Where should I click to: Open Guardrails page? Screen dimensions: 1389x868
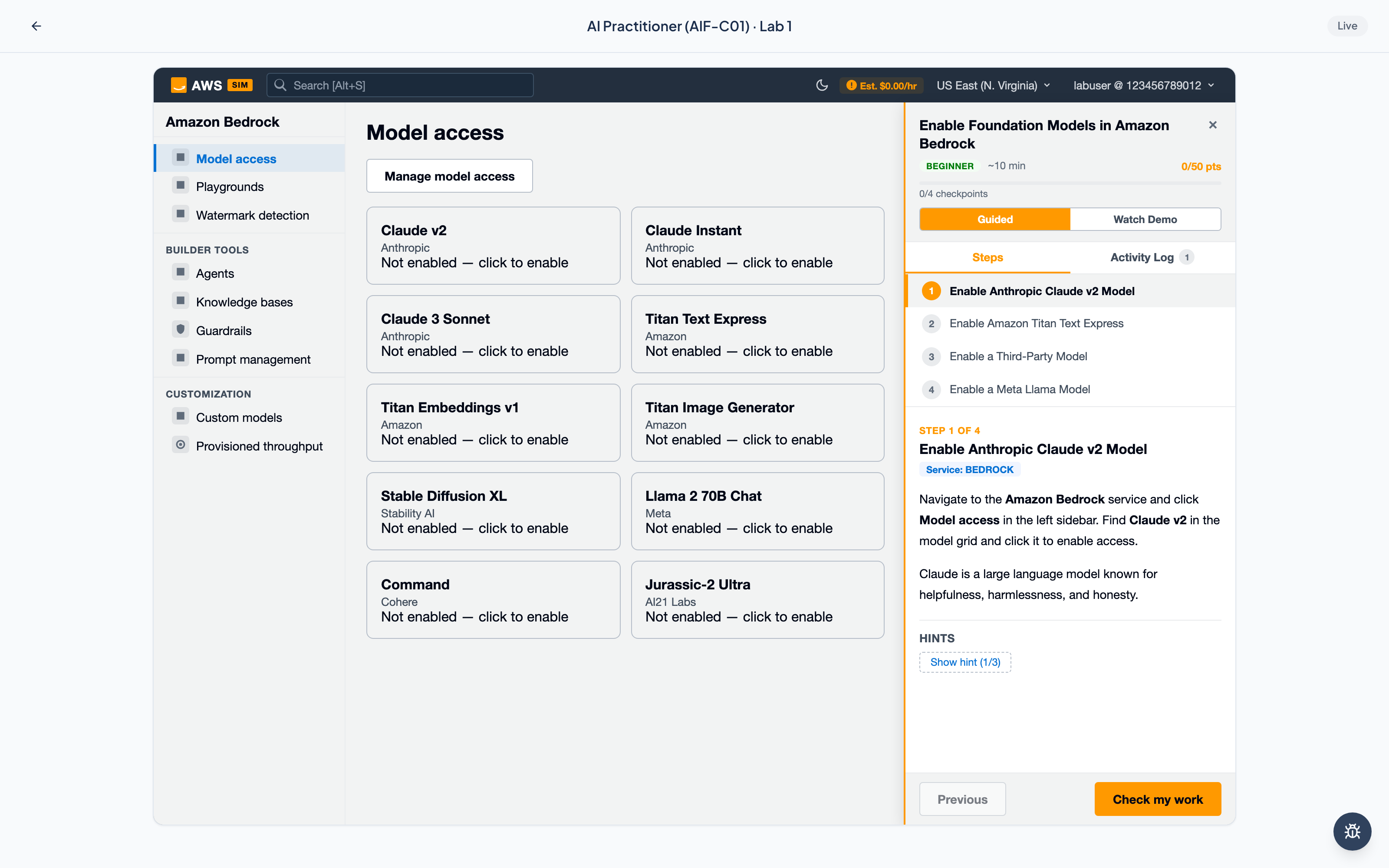[250, 331]
